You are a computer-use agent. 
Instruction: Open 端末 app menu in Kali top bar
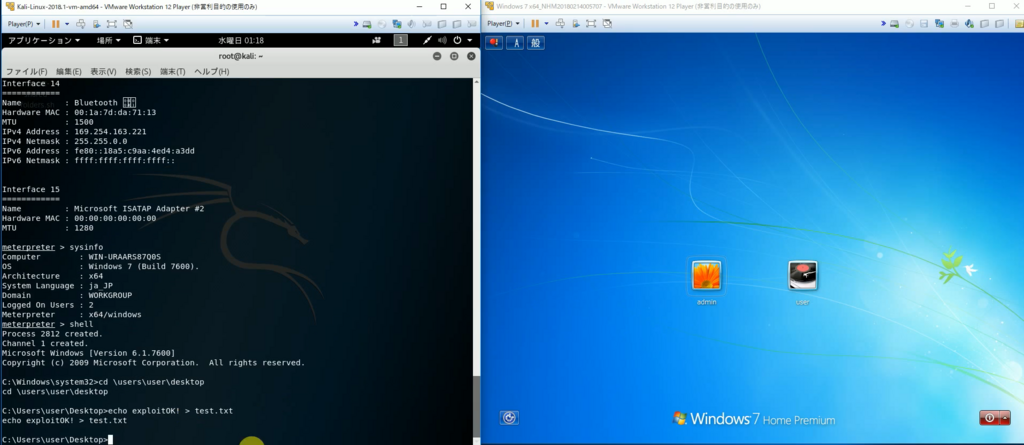151,41
